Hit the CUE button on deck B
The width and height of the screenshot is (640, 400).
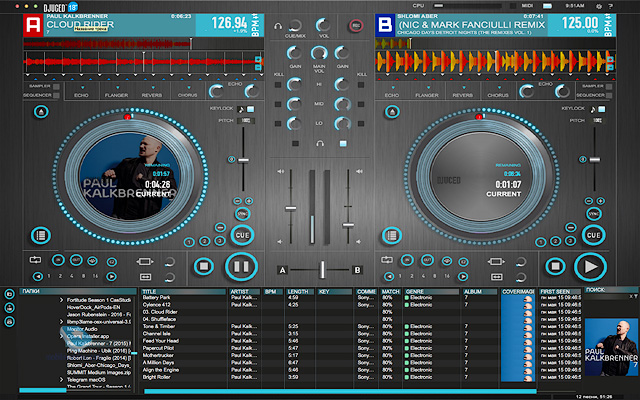(593, 235)
